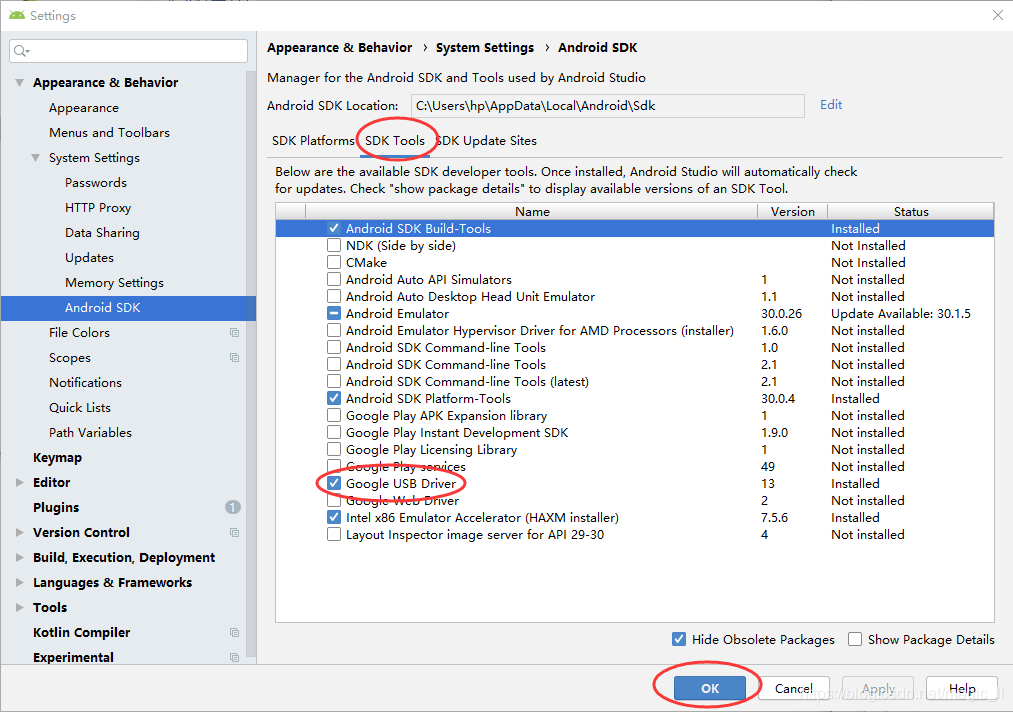Image resolution: width=1013 pixels, height=712 pixels.
Task: Expand the Tools section
Action: 19,607
